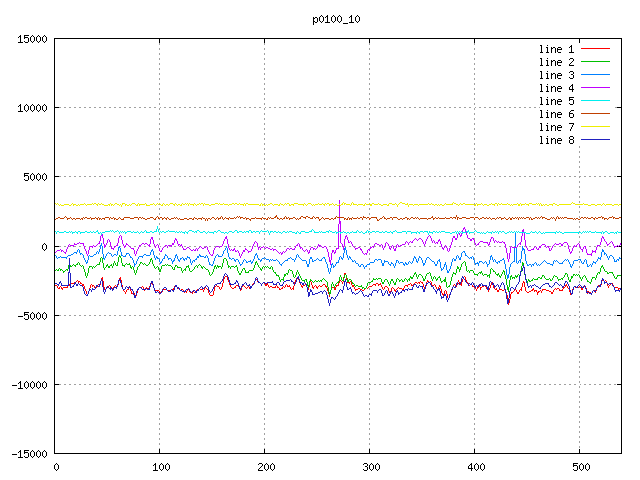Pick the 'line 4' legend label
This screenshot has width=640, height=480.
557,88
